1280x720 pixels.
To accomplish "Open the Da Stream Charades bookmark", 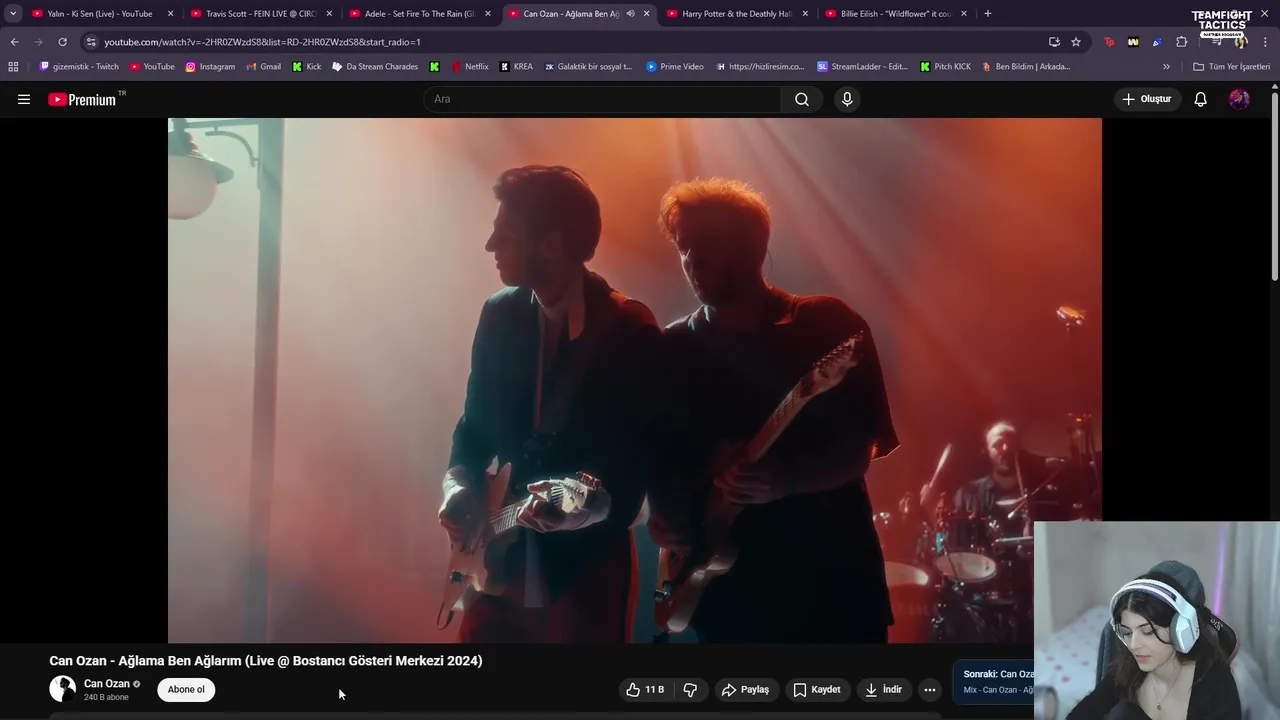I will (x=375, y=67).
